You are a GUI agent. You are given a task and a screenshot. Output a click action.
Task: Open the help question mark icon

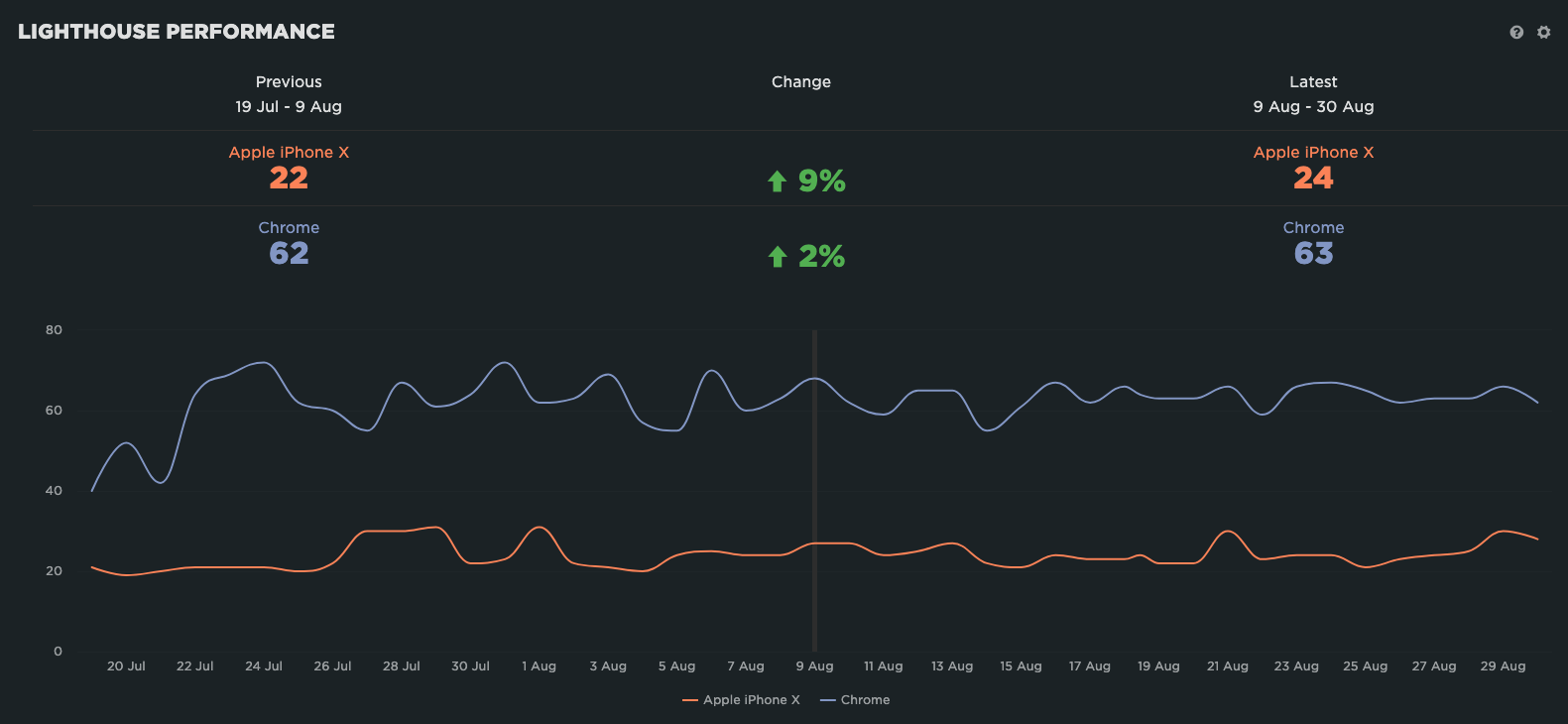tap(1516, 33)
